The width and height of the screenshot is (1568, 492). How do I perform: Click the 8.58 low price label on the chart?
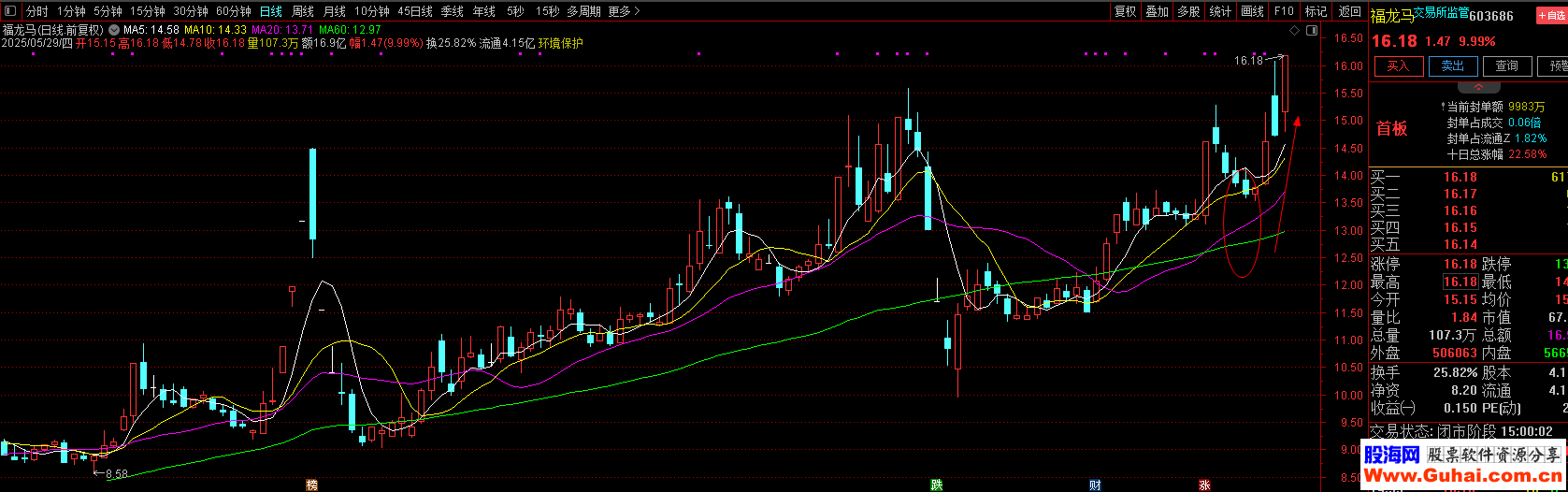tap(116, 474)
